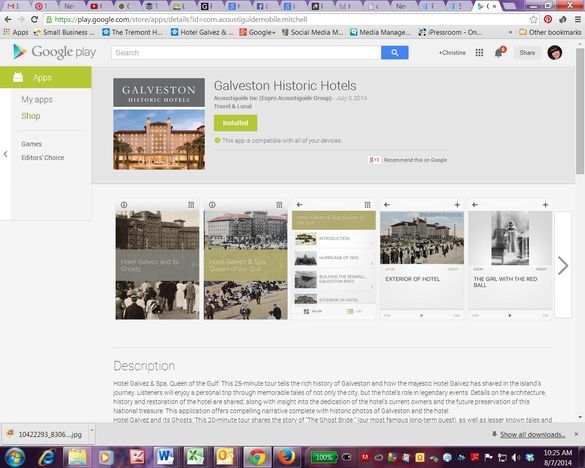
Task: Switch to the Gmail tab
Action: point(13,6)
